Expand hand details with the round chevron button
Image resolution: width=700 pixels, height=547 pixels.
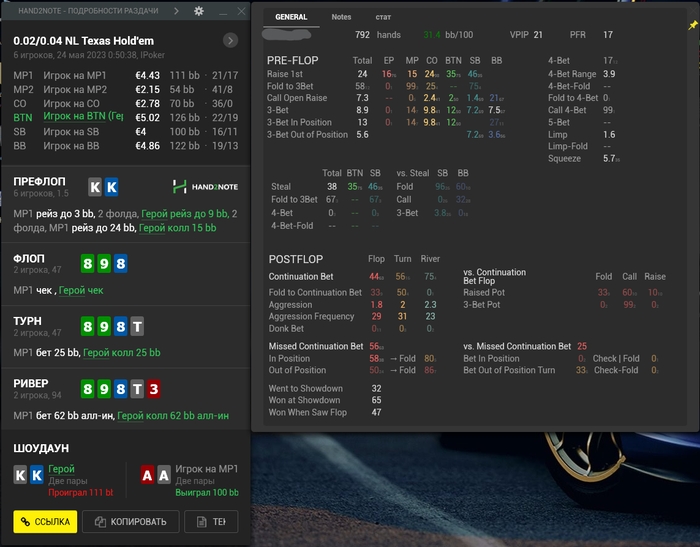[x=231, y=40]
